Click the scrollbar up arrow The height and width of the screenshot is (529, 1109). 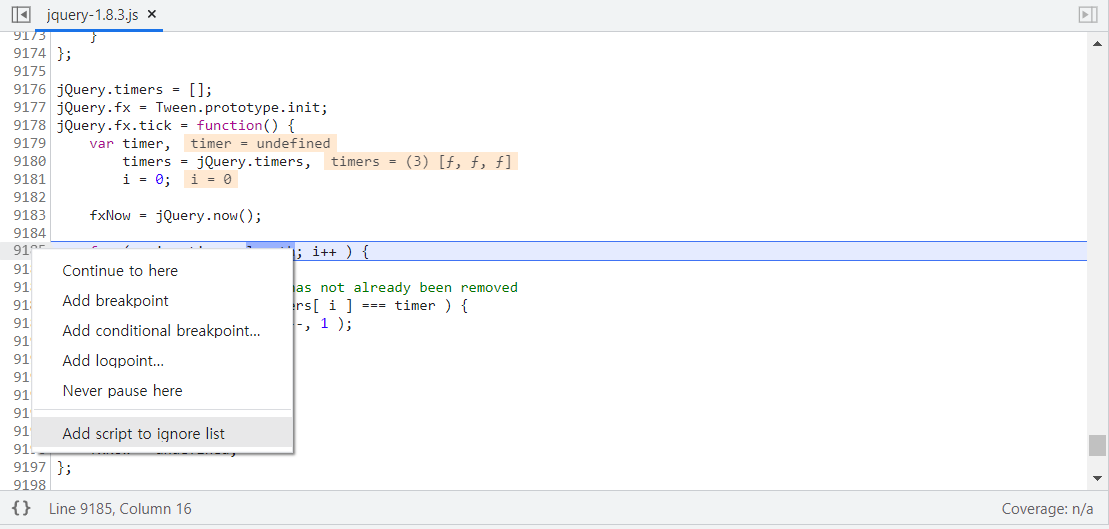(x=1098, y=44)
